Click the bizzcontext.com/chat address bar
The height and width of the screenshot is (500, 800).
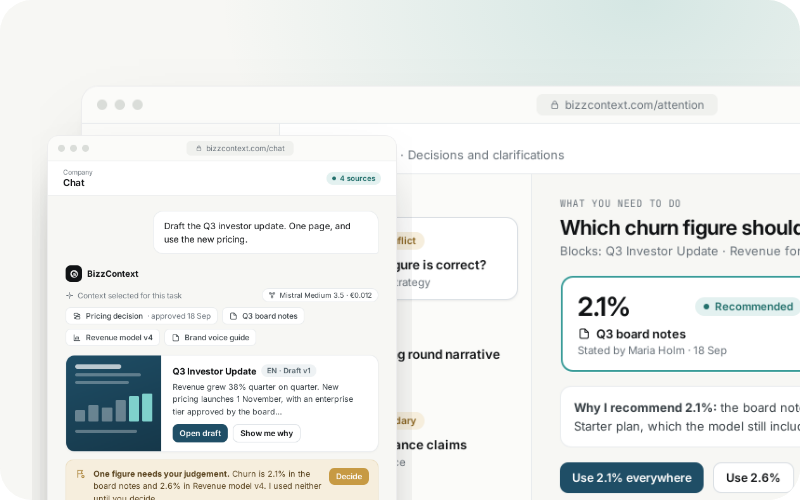coord(240,148)
